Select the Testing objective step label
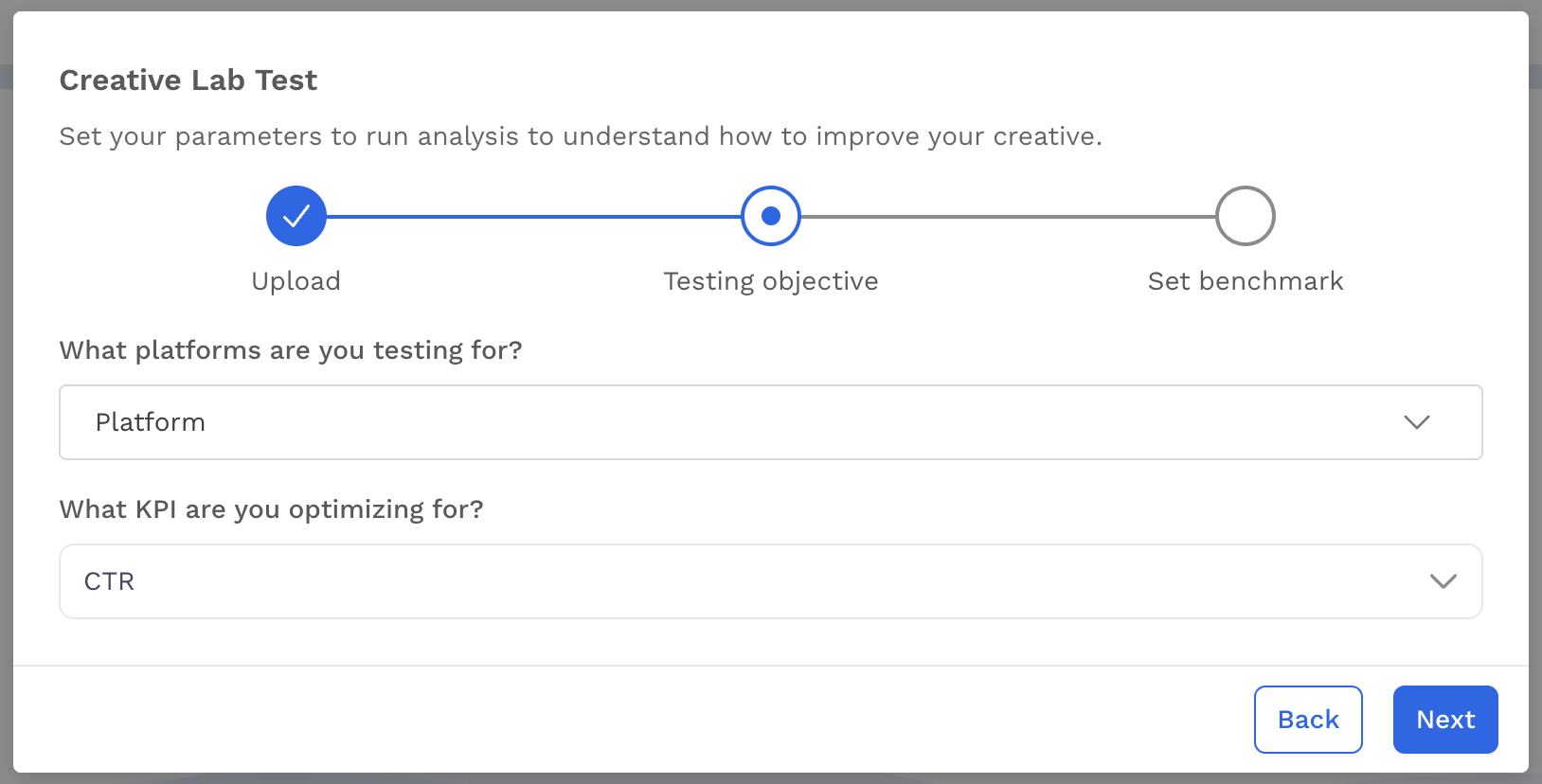The height and width of the screenshot is (784, 1542). click(x=771, y=281)
